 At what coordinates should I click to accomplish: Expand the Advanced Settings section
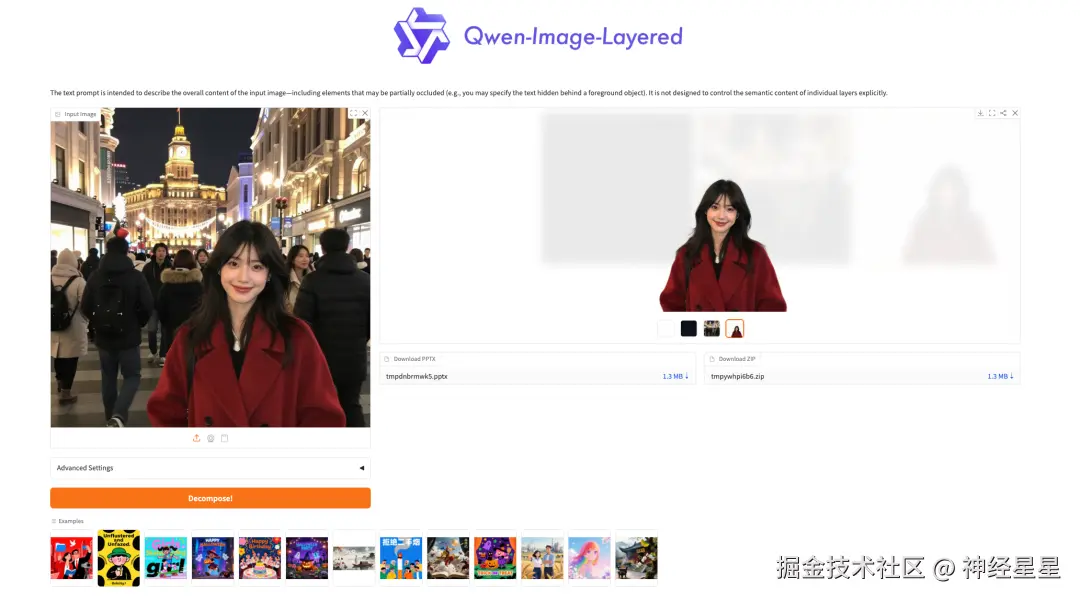210,468
